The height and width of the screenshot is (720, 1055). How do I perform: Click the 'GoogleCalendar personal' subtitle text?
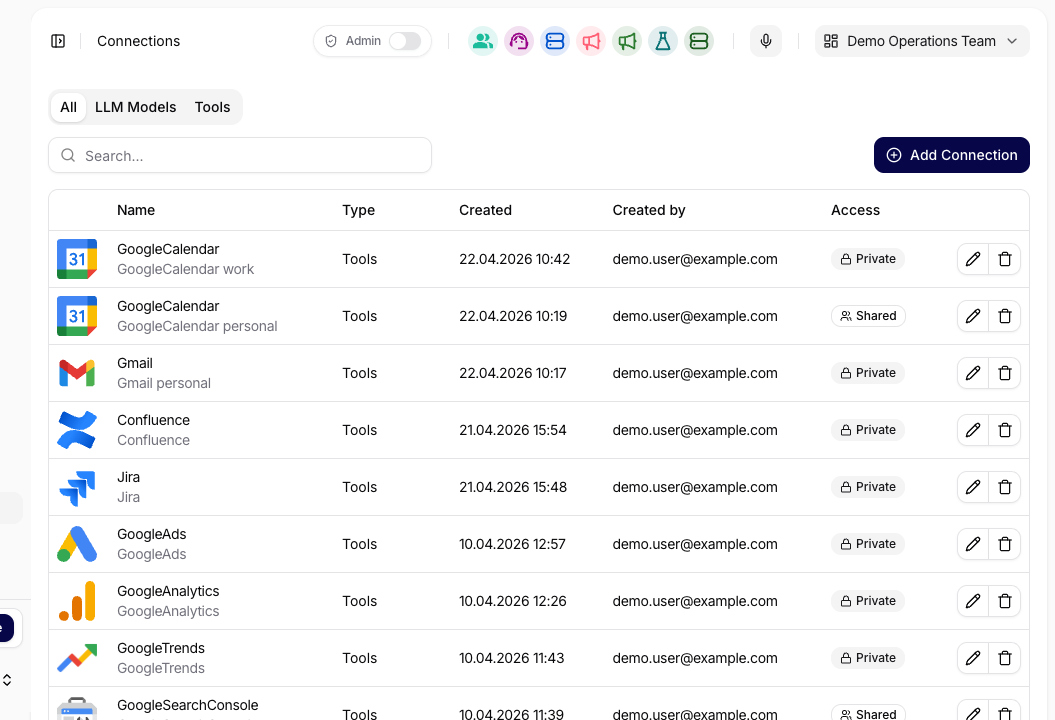click(197, 326)
